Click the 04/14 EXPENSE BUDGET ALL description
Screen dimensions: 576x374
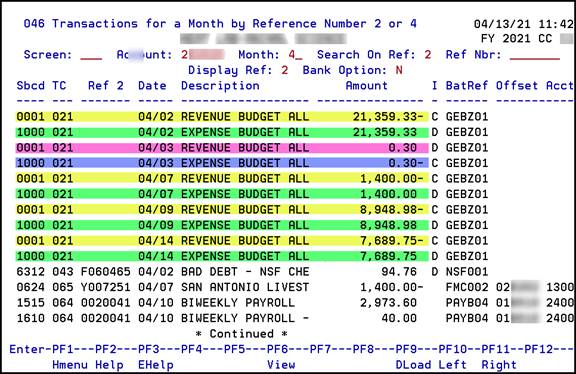pyautogui.click(x=245, y=256)
